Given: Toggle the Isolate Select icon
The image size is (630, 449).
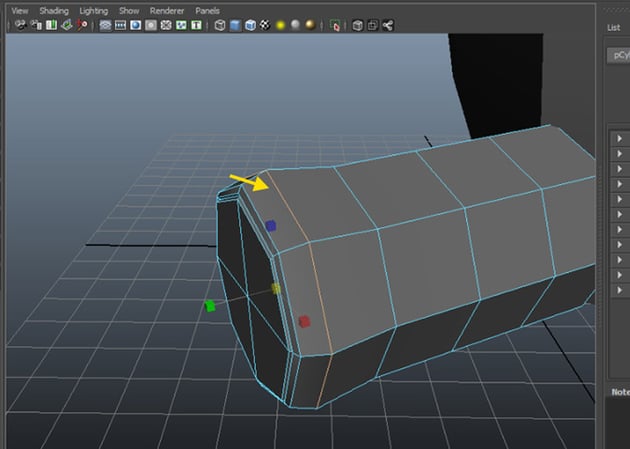Looking at the screenshot, I should pyautogui.click(x=334, y=25).
